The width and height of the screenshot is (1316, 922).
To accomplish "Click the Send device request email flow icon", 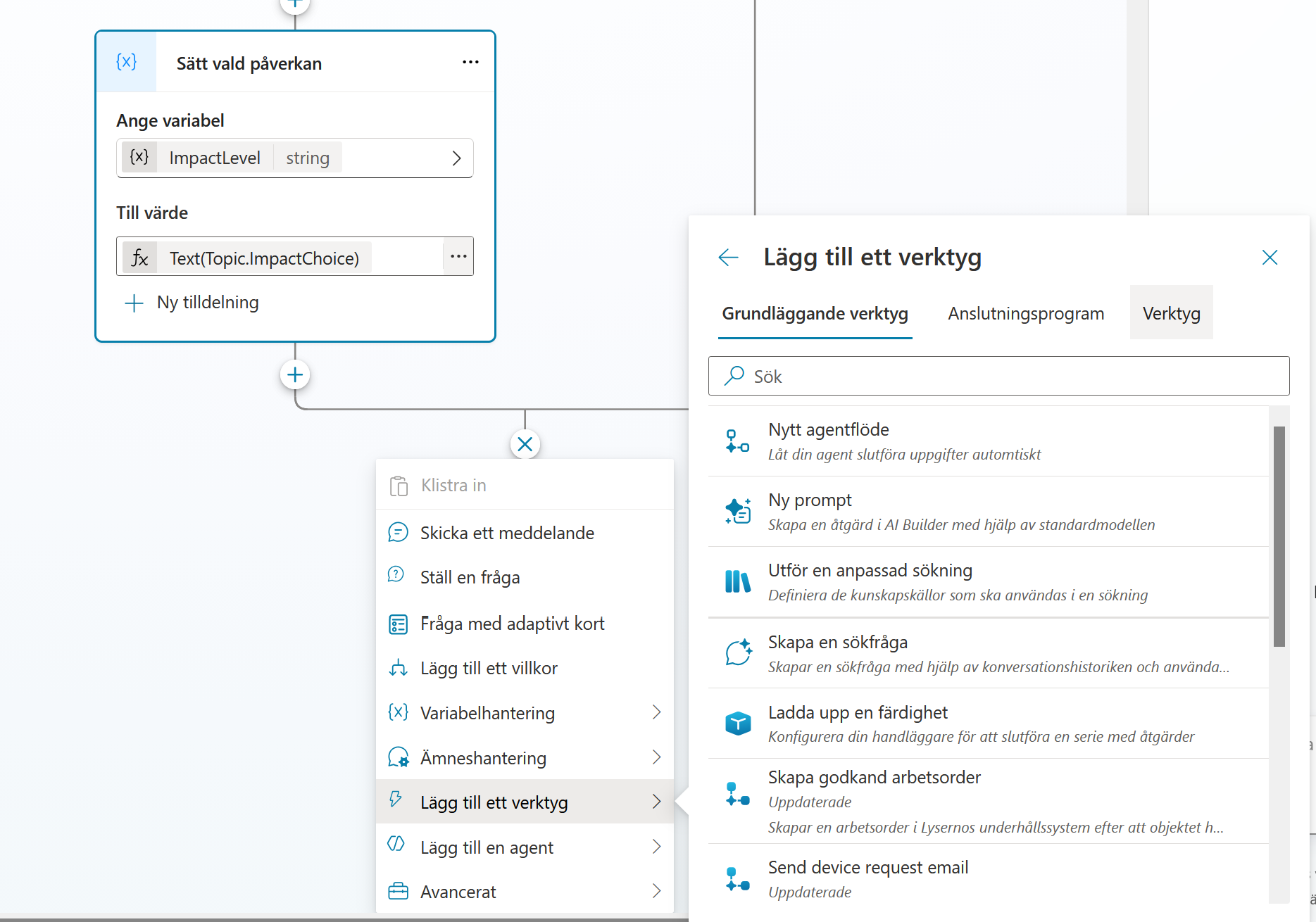I will (x=738, y=880).
